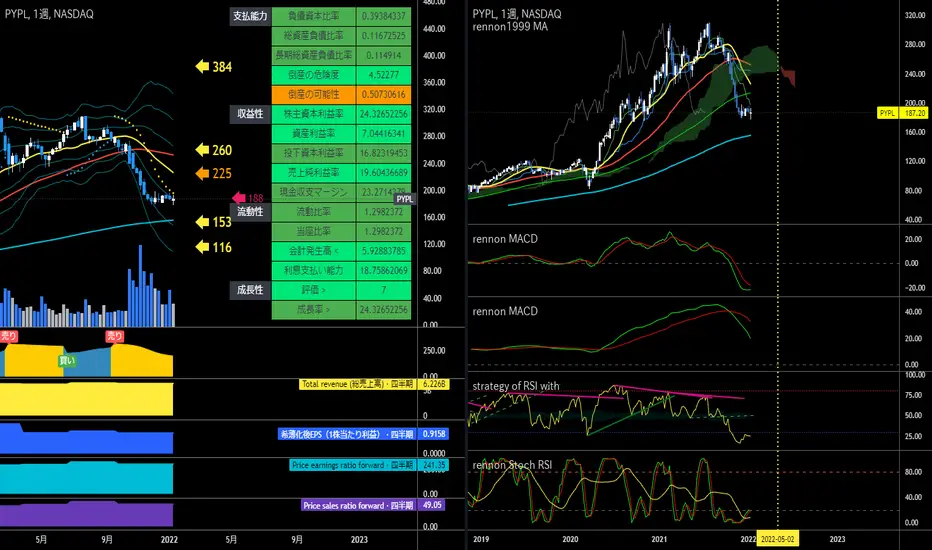
Task: Click the 評価 value 7
Action: click(x=384, y=290)
